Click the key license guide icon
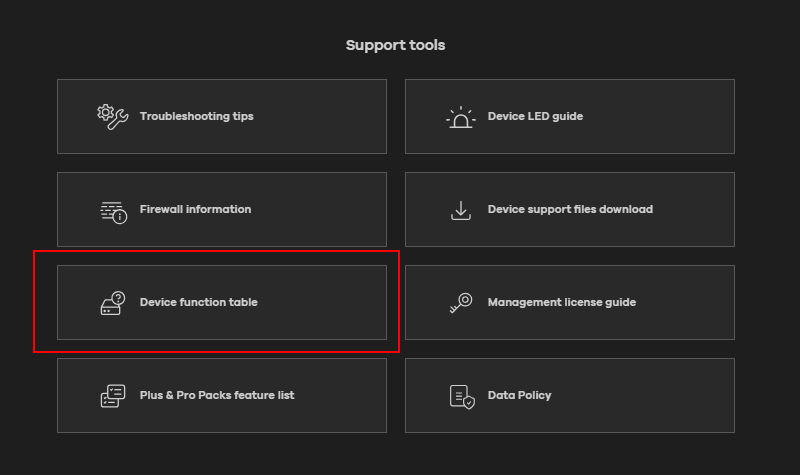 [x=460, y=303]
